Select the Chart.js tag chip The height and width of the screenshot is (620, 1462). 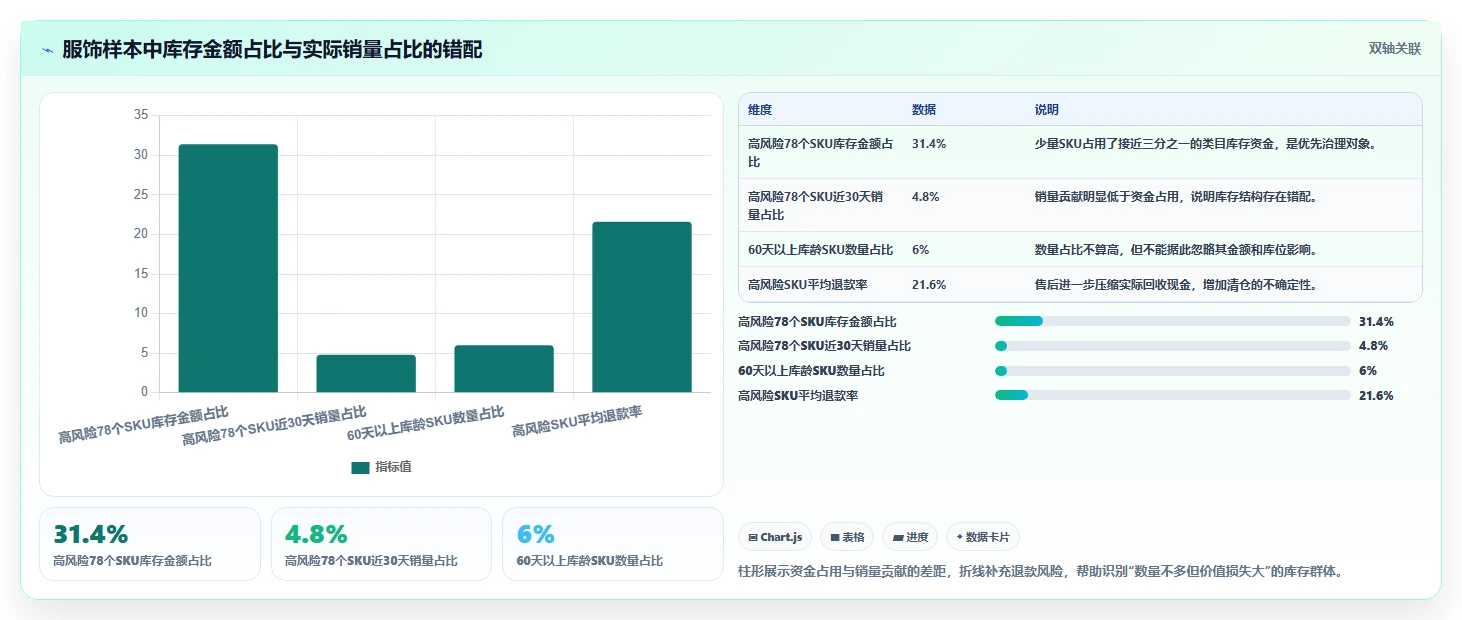point(775,537)
